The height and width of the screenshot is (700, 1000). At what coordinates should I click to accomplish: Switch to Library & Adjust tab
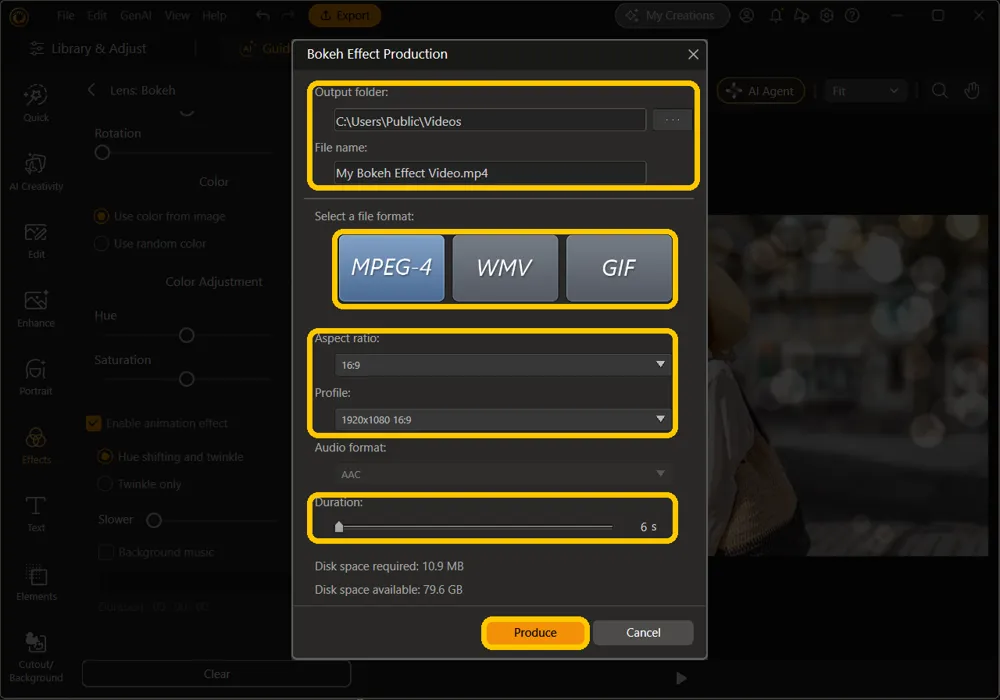click(88, 48)
